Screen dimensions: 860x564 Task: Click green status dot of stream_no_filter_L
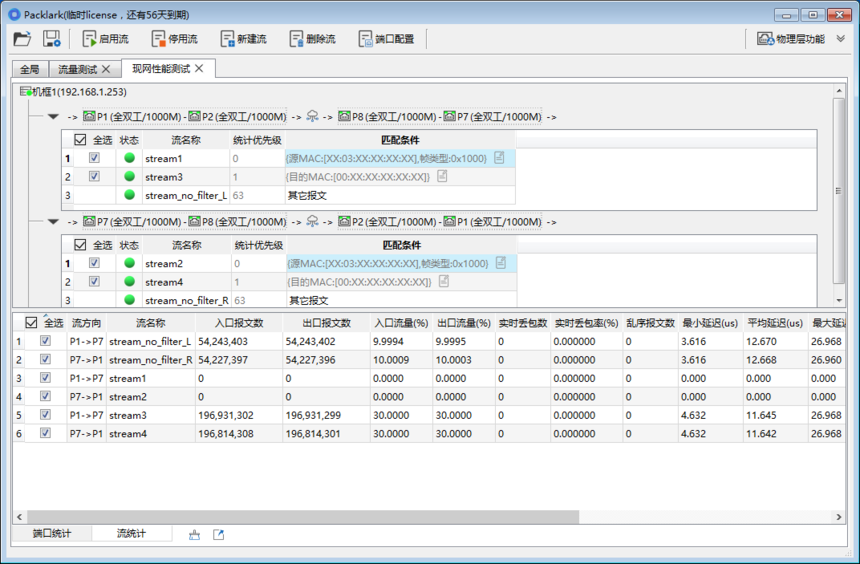(x=129, y=194)
